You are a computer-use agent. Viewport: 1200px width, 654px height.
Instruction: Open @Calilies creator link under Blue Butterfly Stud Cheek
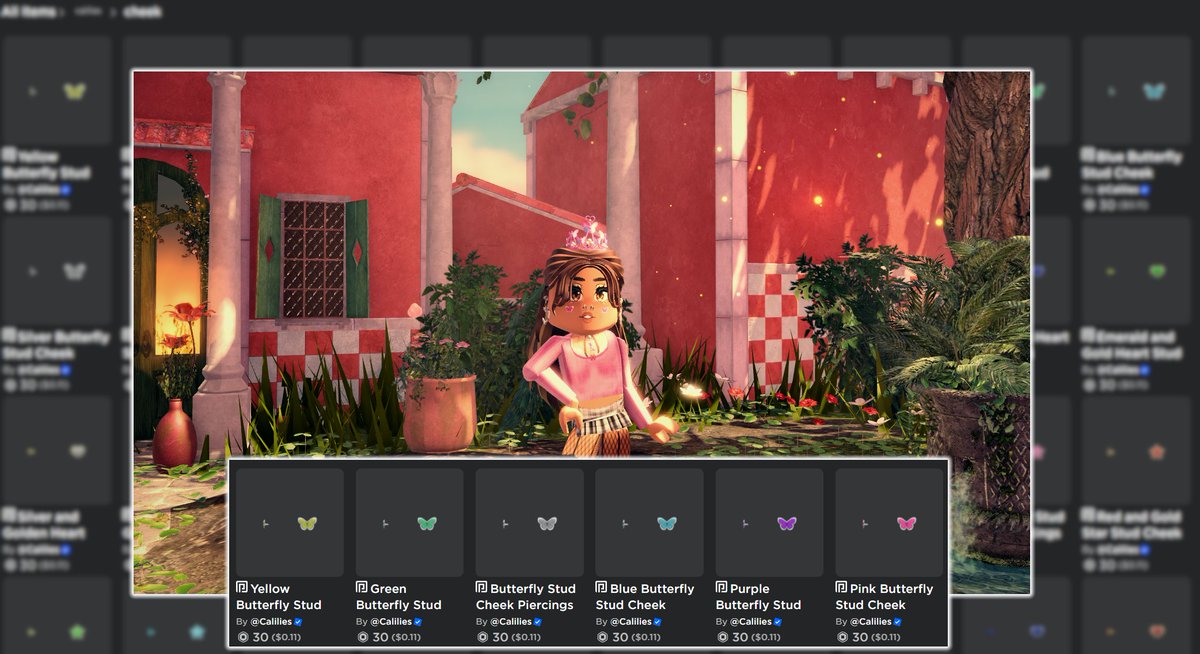click(631, 622)
